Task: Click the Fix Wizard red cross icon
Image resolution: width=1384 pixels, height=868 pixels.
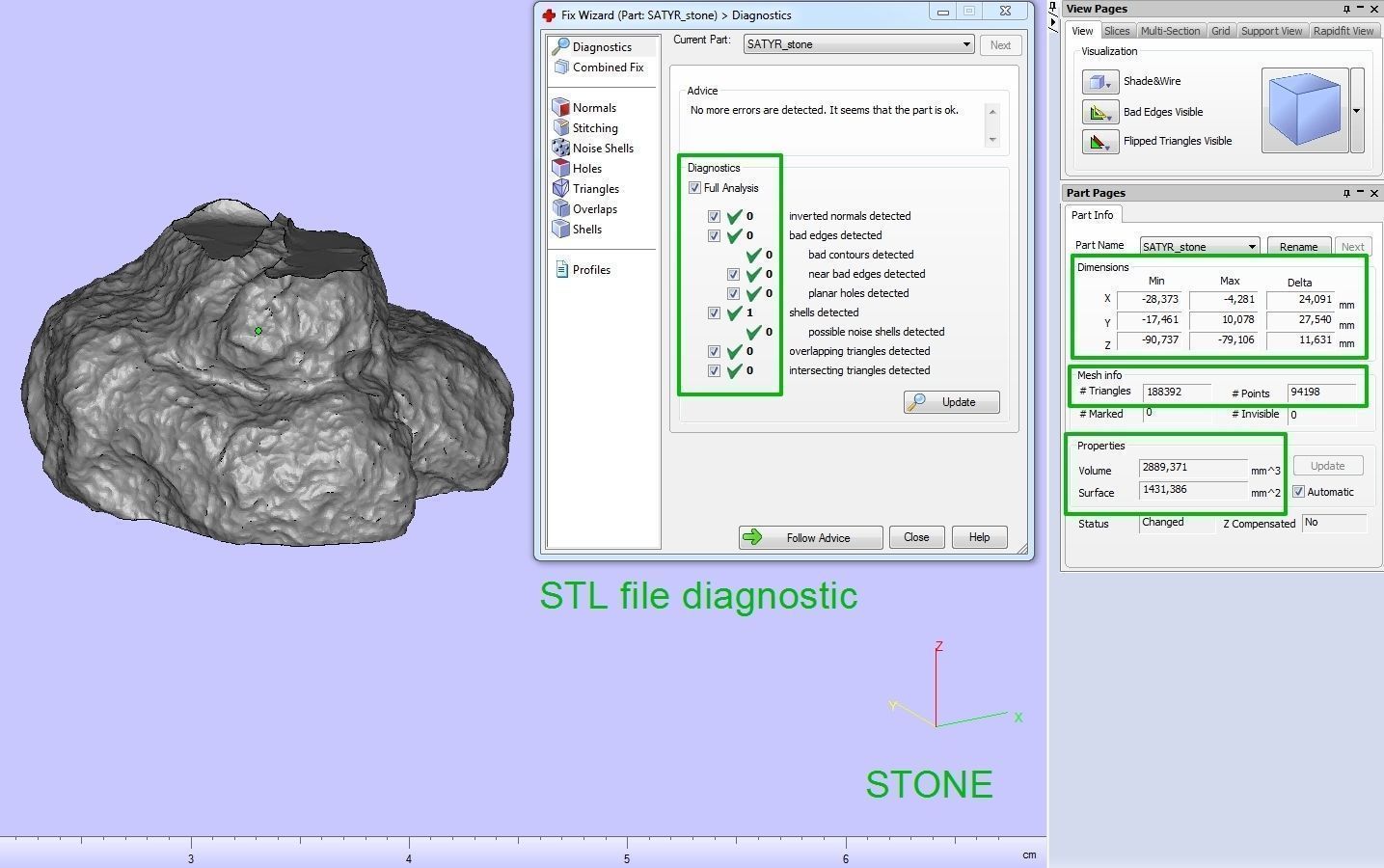Action: pyautogui.click(x=549, y=15)
